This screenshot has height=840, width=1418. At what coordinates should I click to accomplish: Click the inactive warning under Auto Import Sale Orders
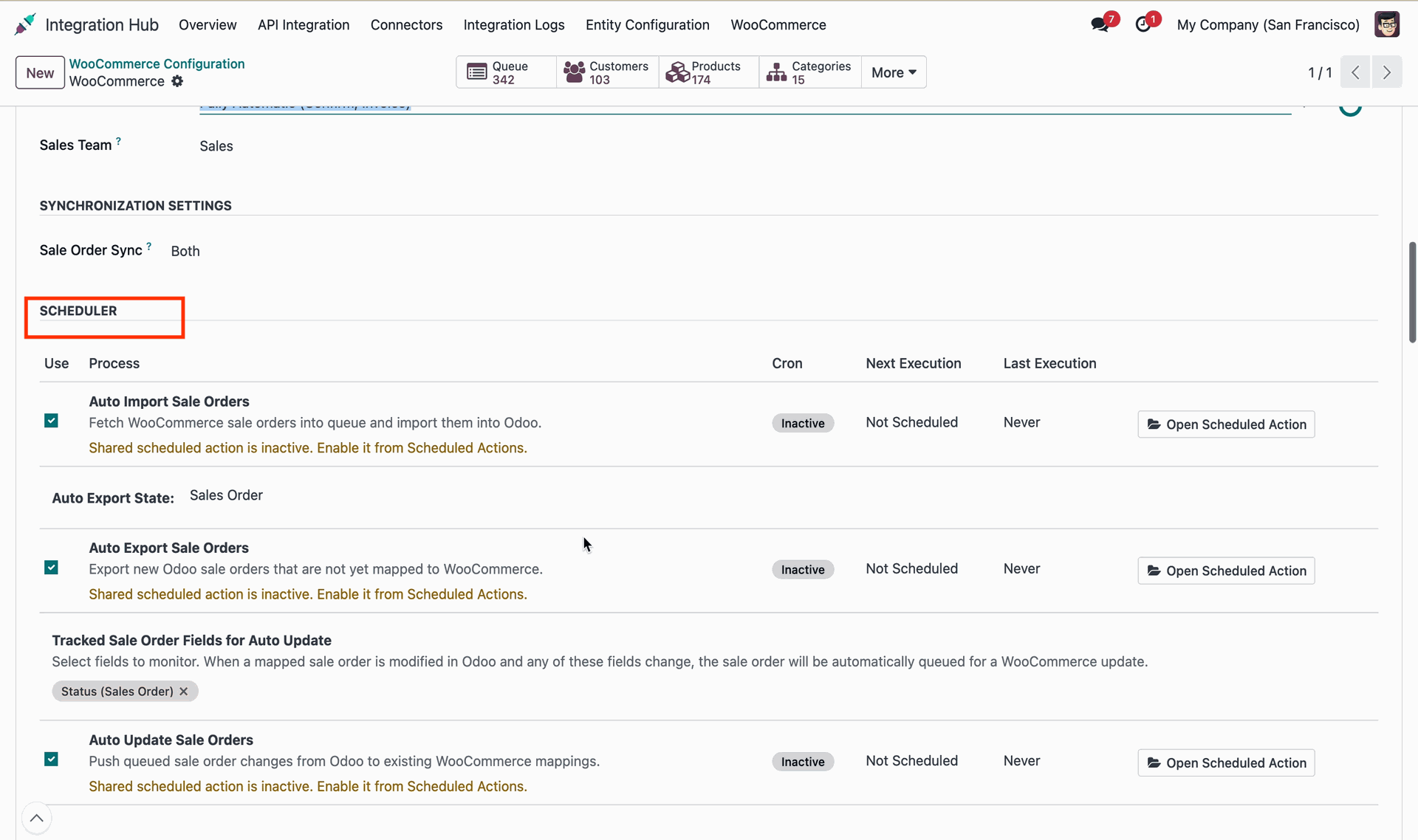(x=308, y=448)
